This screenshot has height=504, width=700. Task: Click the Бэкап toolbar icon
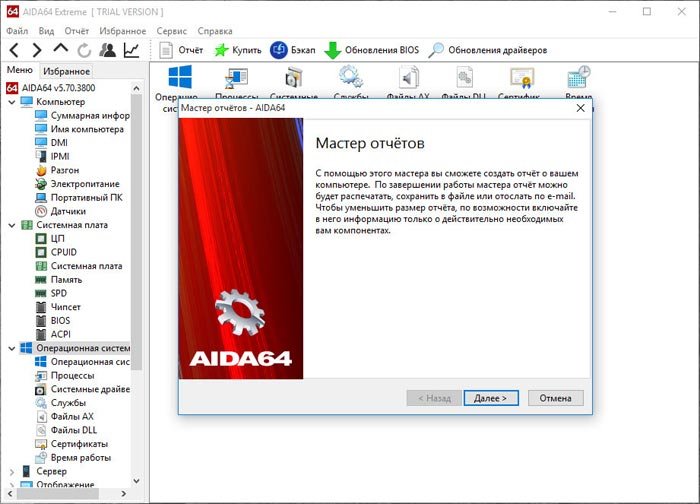279,50
